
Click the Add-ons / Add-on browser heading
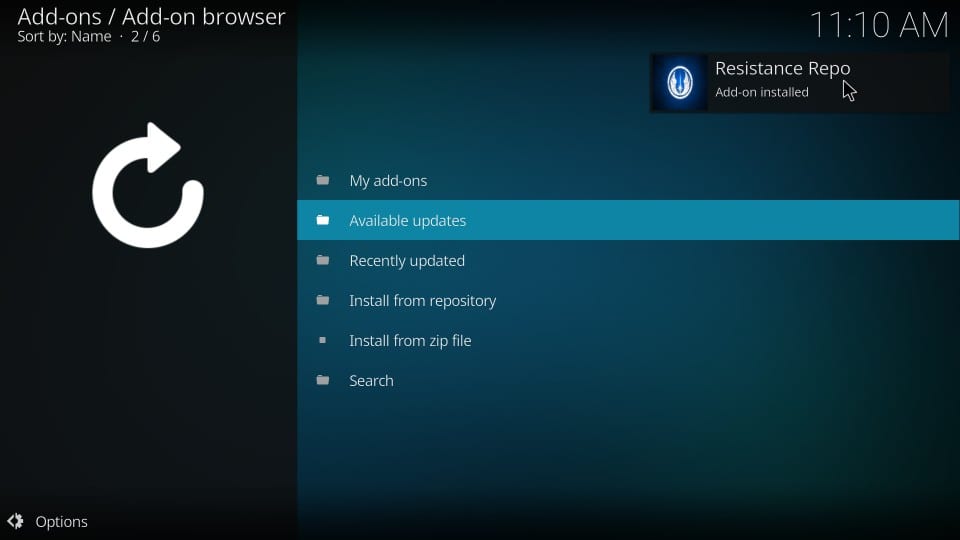pyautogui.click(x=151, y=17)
